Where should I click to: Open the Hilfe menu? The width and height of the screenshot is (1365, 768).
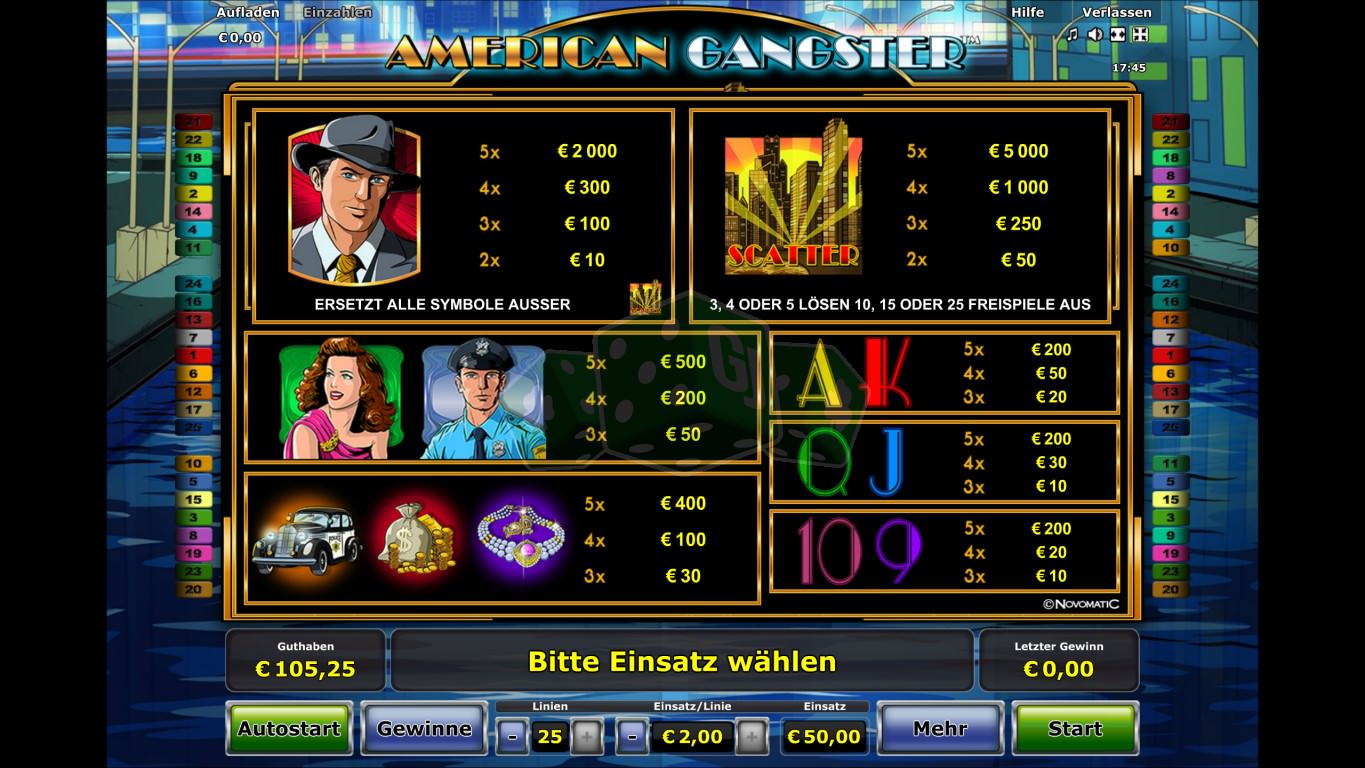coord(1027,12)
